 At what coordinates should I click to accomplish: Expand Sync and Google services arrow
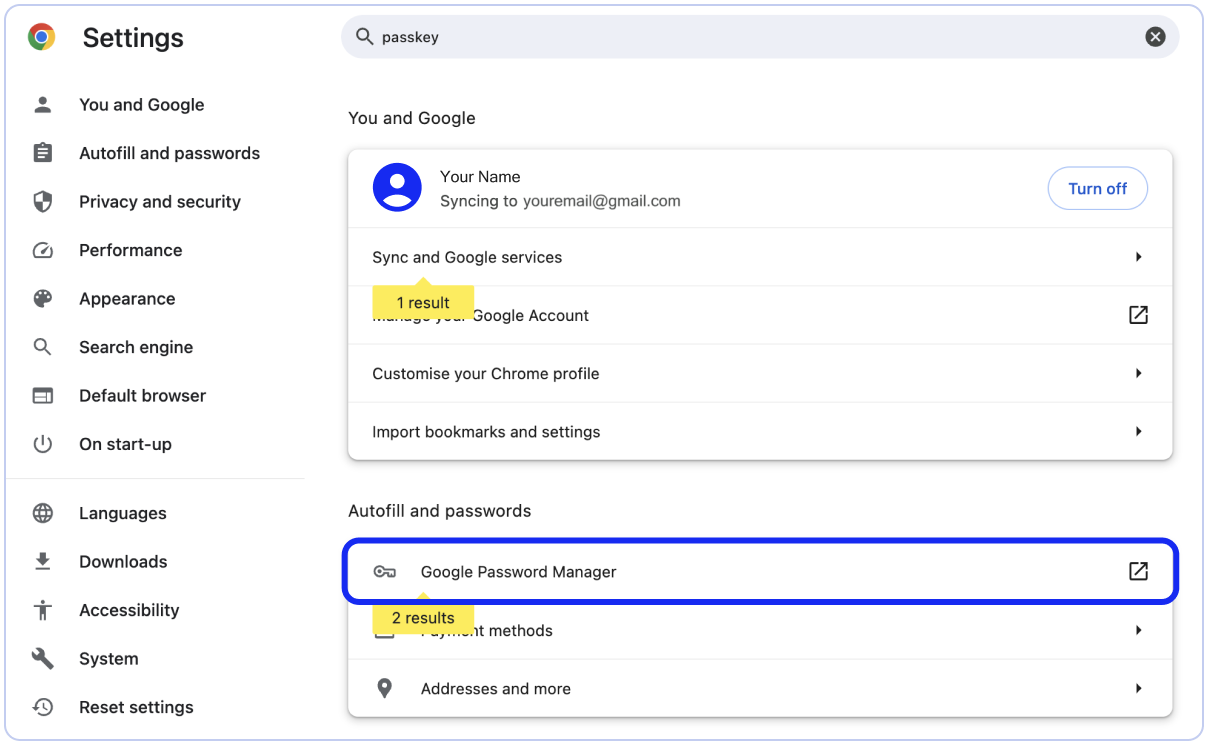pyautogui.click(x=1138, y=257)
